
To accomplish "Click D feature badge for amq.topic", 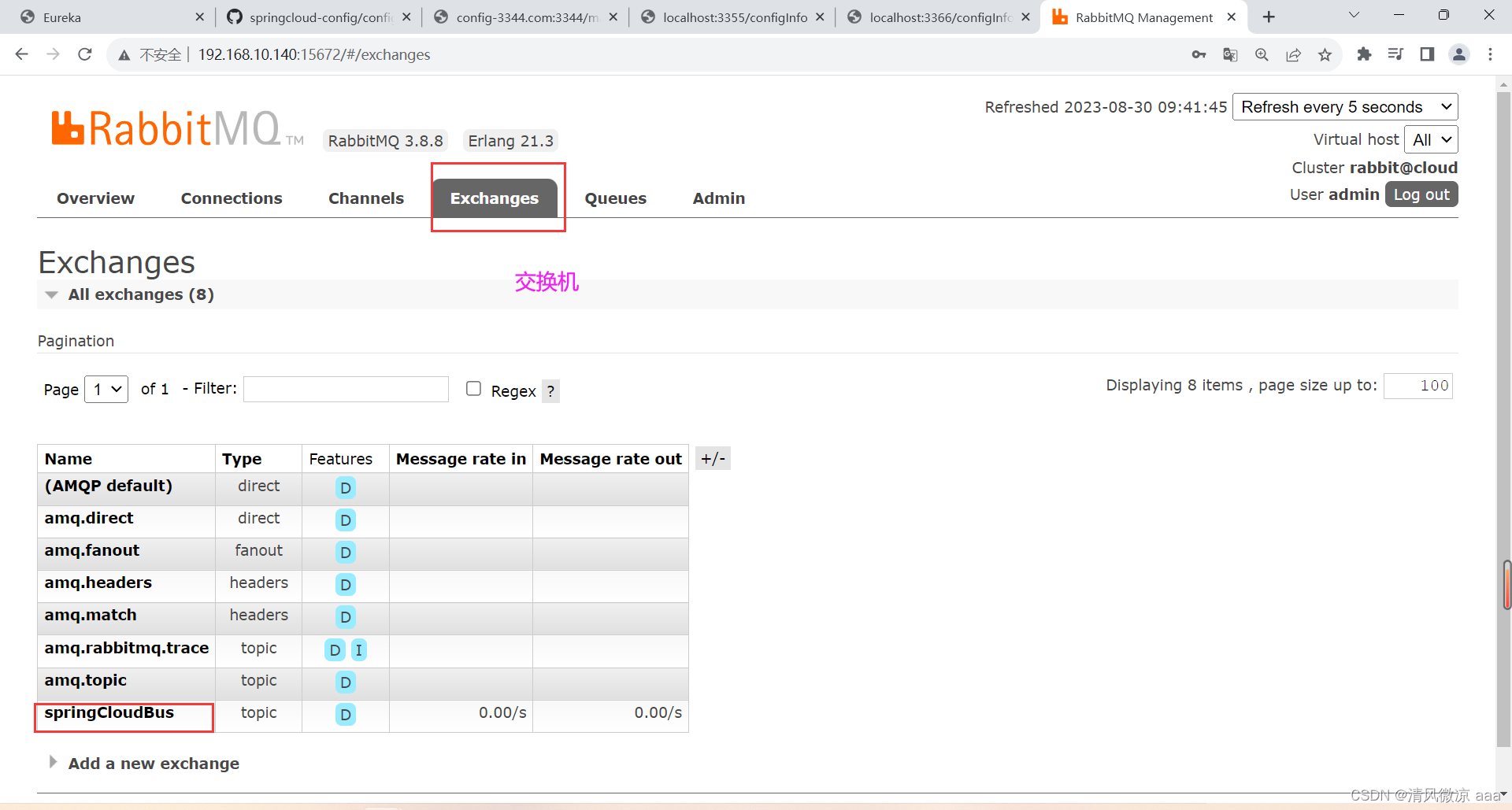I will (x=345, y=682).
